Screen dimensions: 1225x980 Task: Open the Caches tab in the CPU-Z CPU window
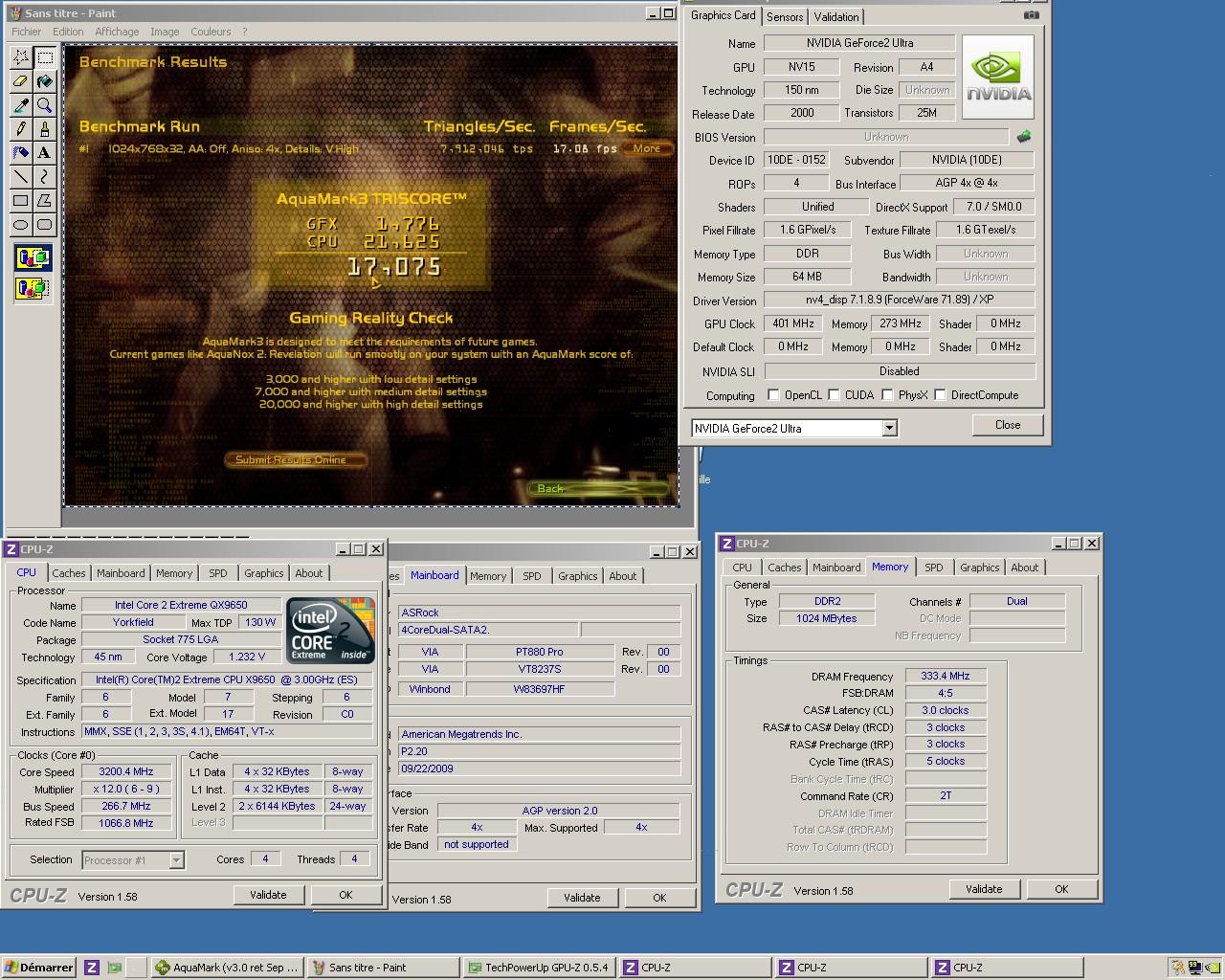69,573
